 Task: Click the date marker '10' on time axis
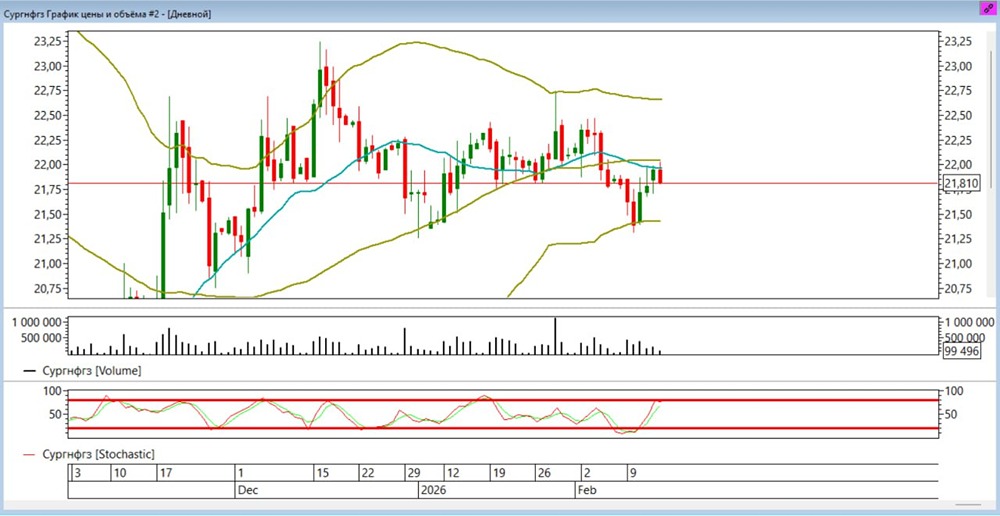(x=120, y=473)
